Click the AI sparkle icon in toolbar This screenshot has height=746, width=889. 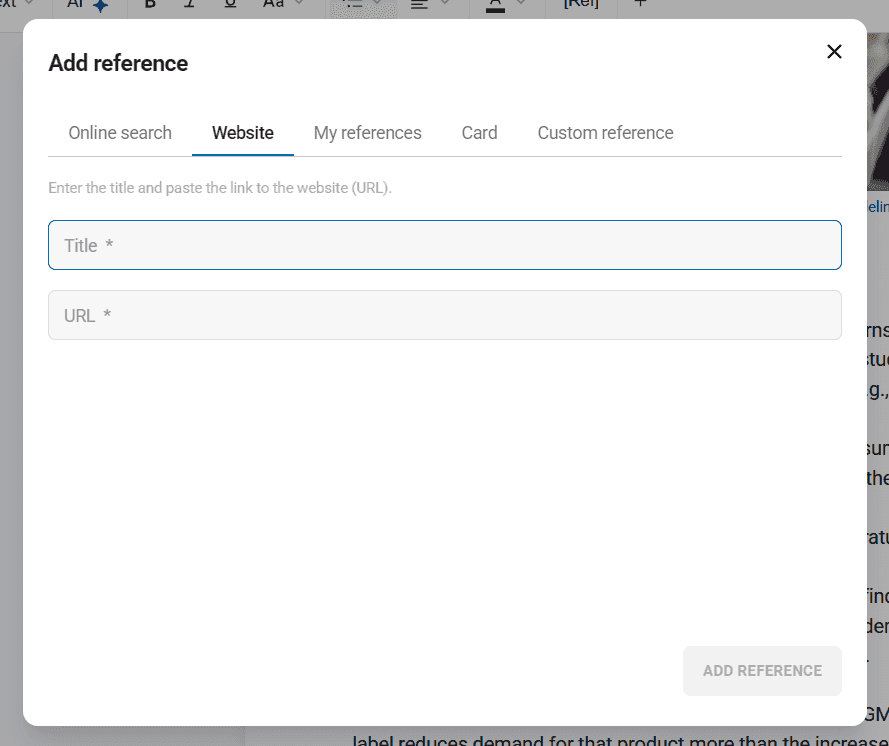click(x=100, y=5)
